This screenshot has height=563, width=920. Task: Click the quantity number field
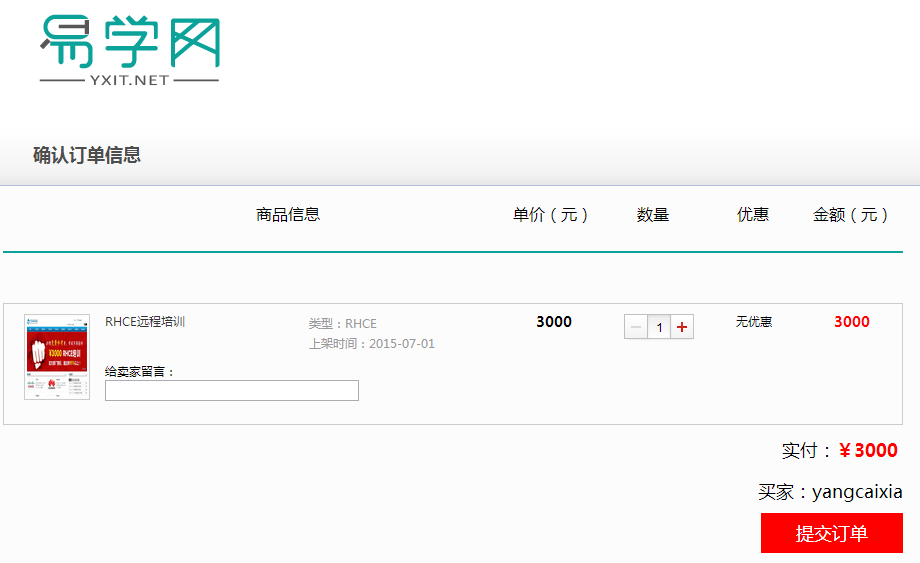[659, 327]
